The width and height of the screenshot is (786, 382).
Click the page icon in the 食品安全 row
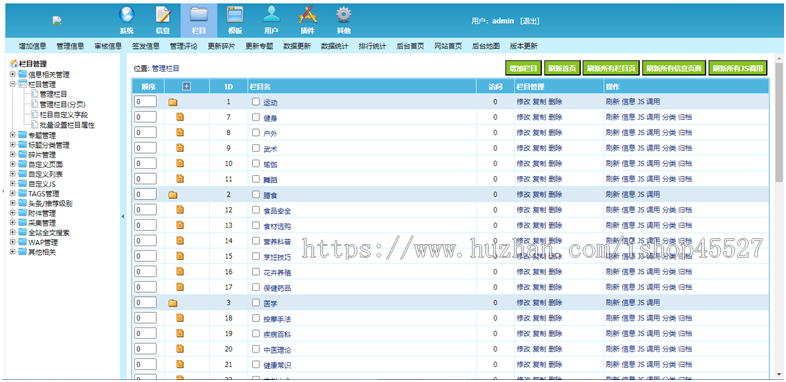click(180, 210)
